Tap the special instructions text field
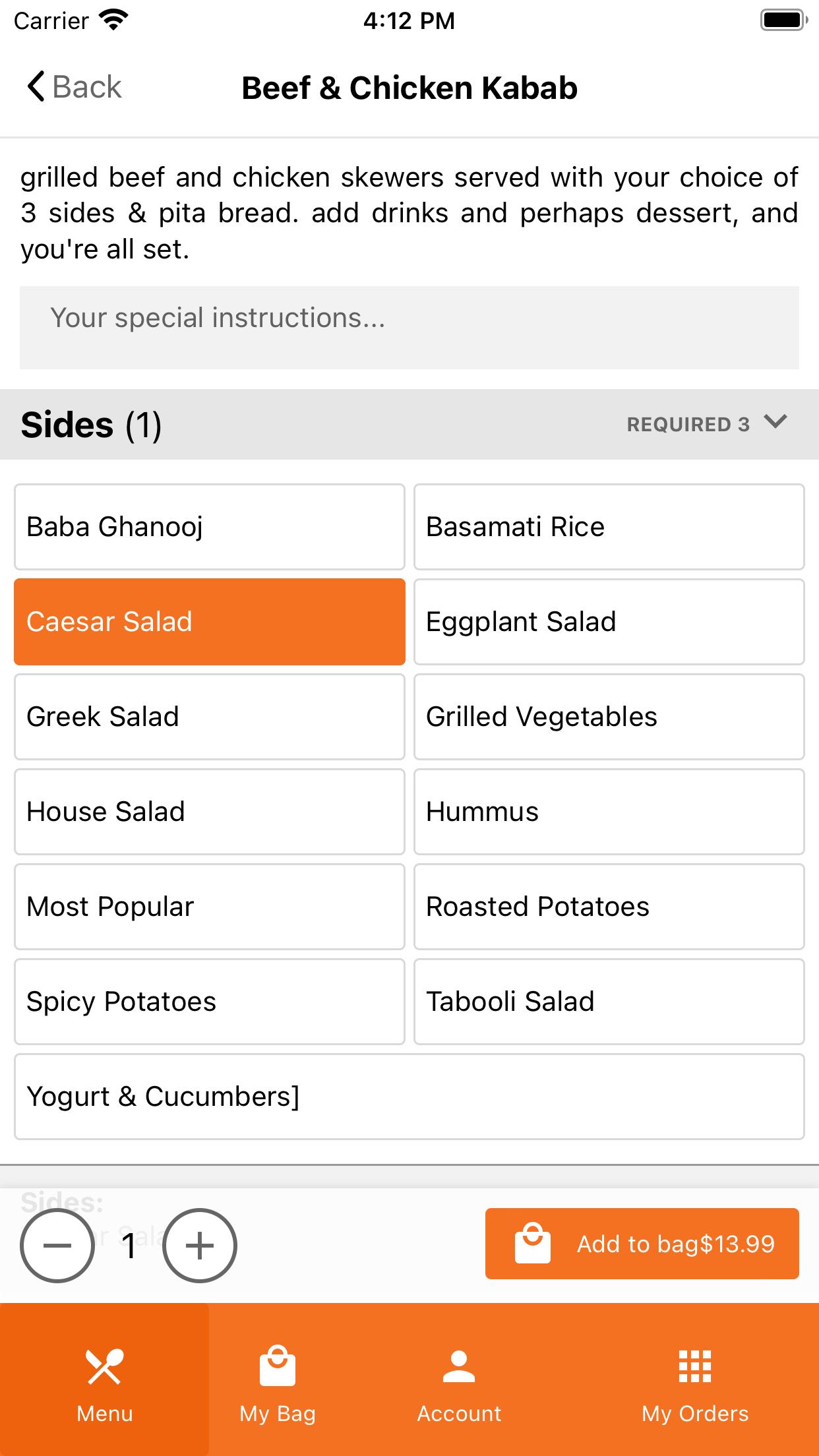The height and width of the screenshot is (1456, 819). (409, 328)
